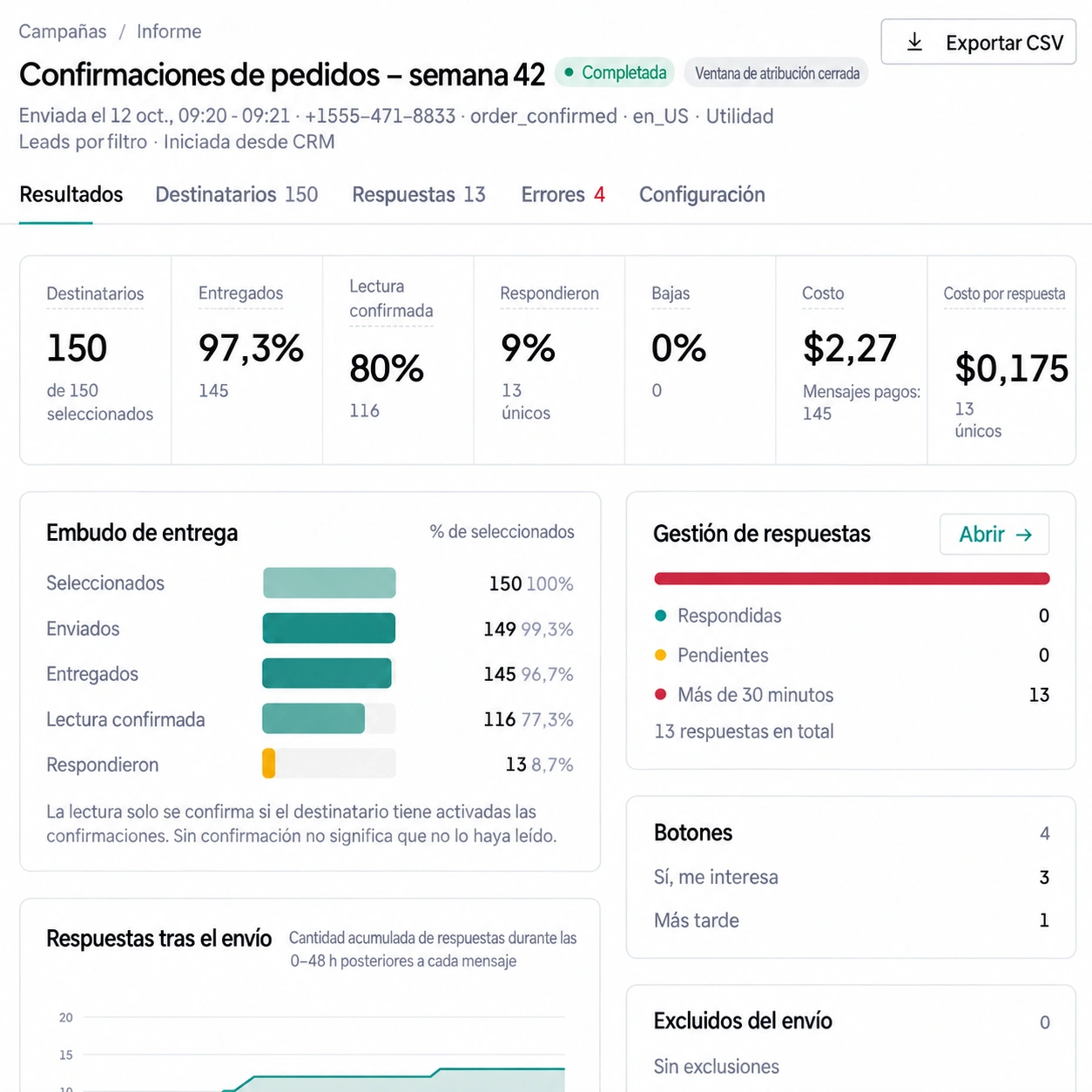Click the Sí, me interesa button row

[x=852, y=877]
